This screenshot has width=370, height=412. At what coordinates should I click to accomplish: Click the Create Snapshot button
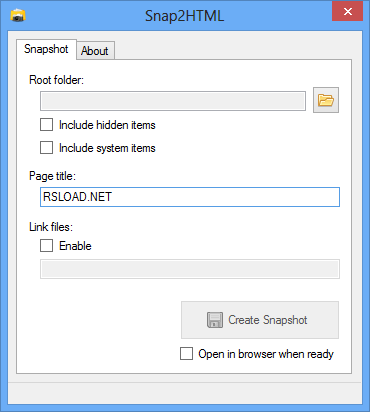click(x=260, y=320)
